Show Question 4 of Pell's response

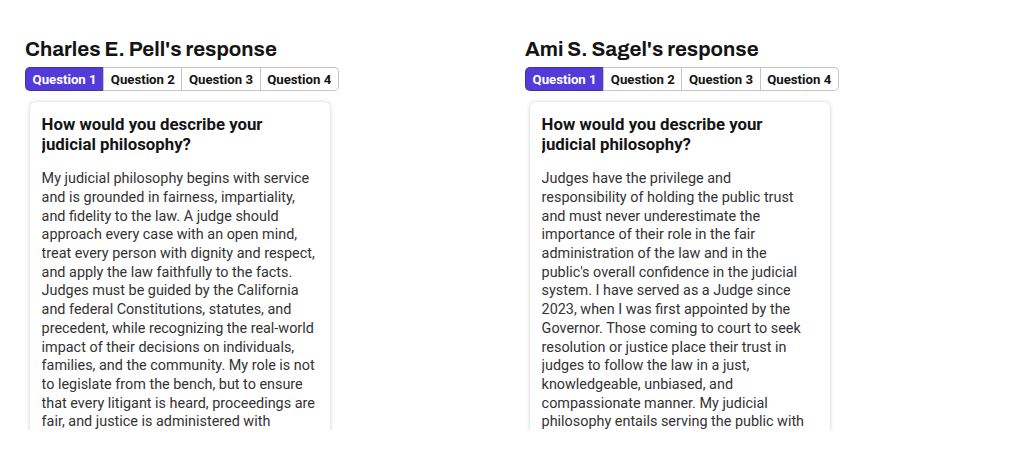(299, 80)
